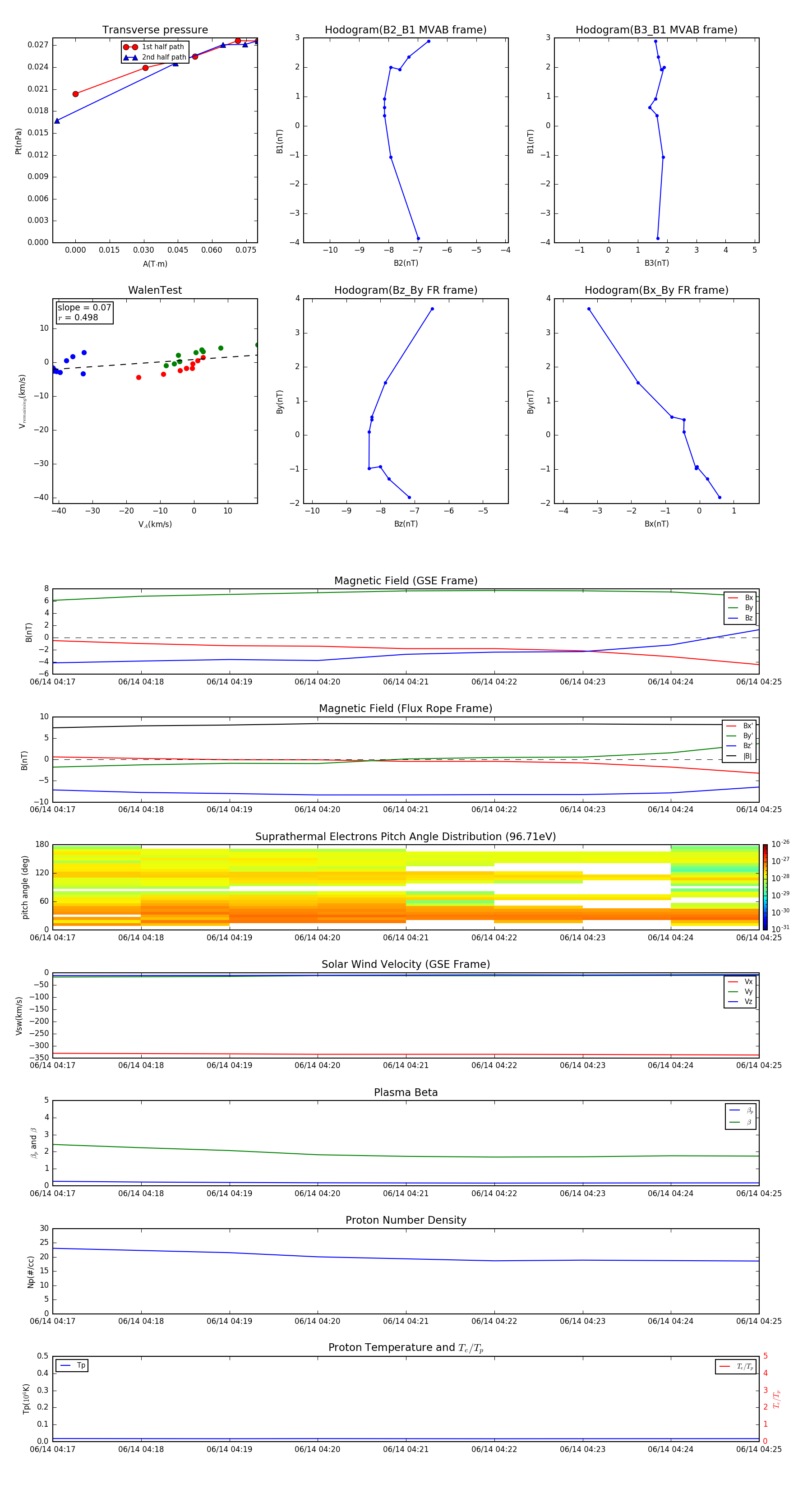This screenshot has height=1489, width=812.
Task: Click the "Proton Temperature and Te/Tp" title
Action: coord(406,1348)
